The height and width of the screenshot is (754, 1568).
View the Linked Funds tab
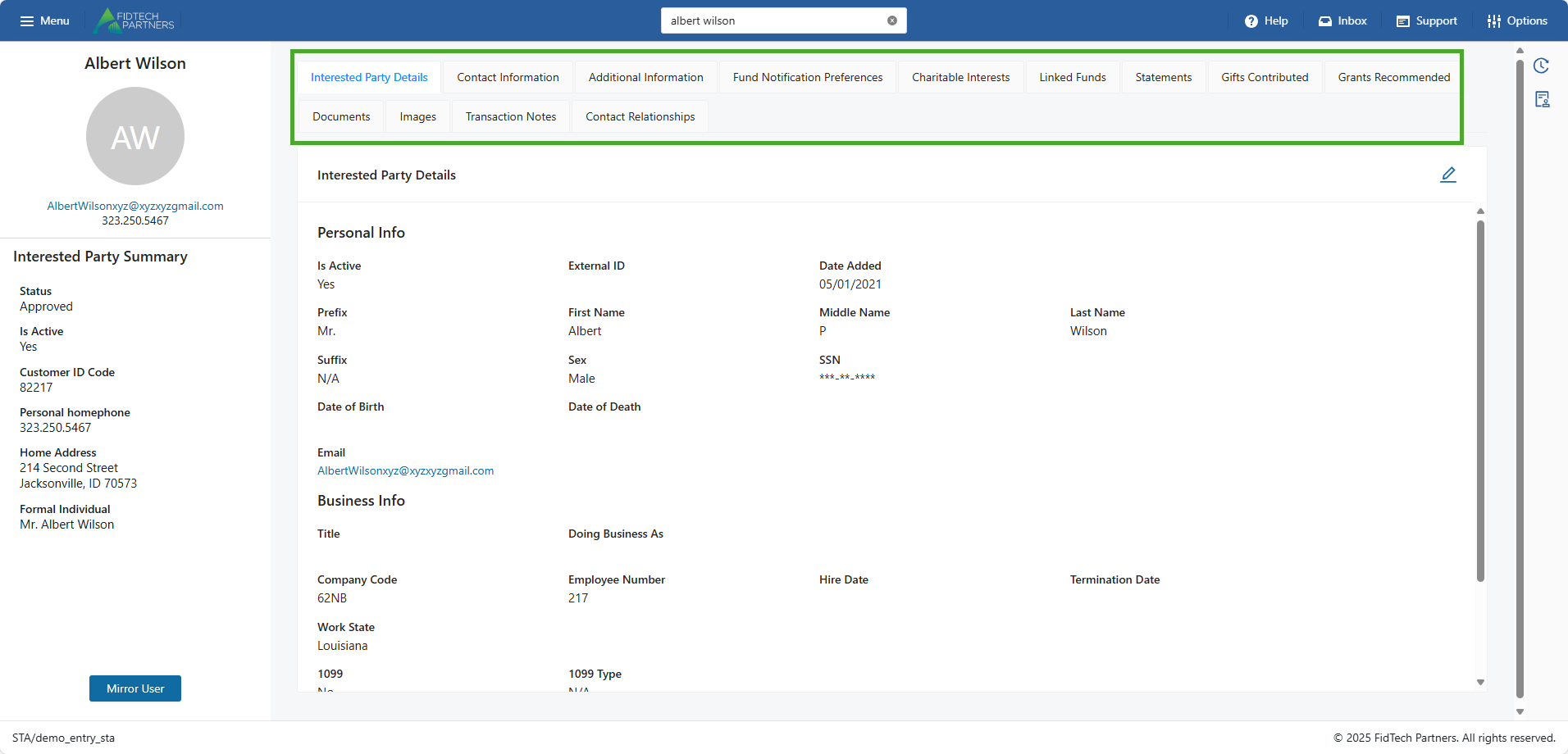pos(1073,77)
